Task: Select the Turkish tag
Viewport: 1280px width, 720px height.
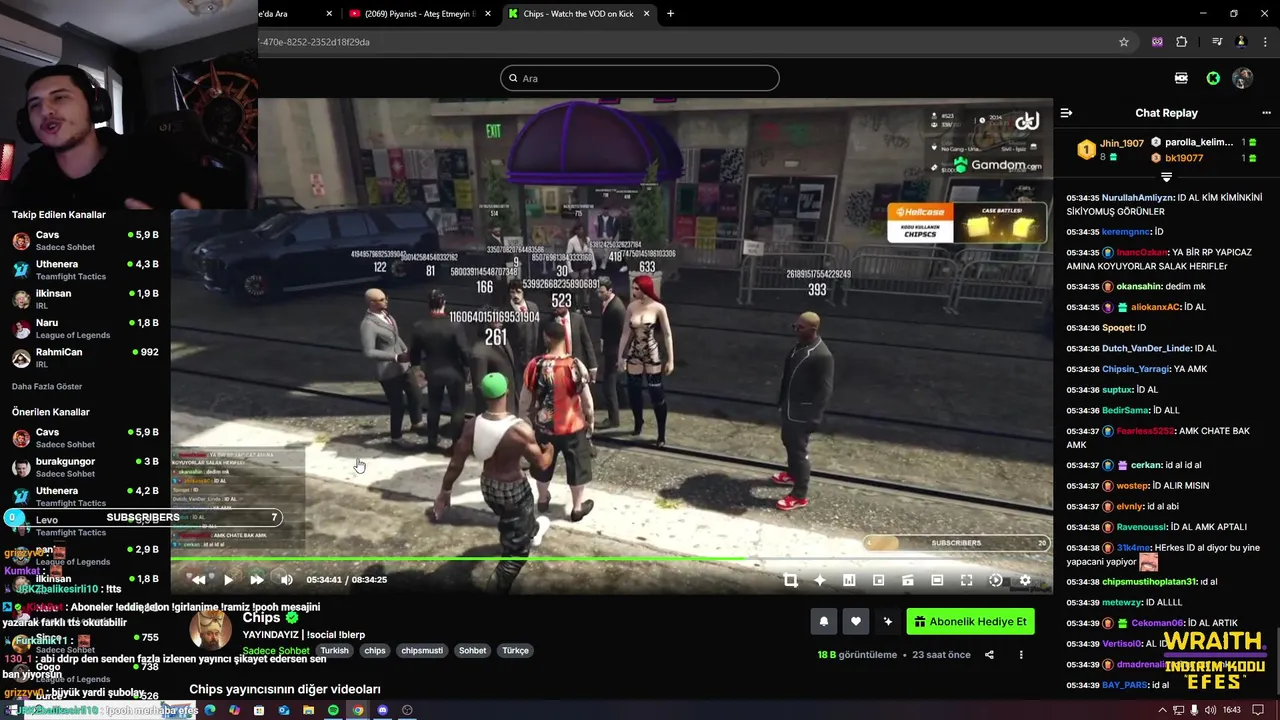Action: [x=334, y=650]
